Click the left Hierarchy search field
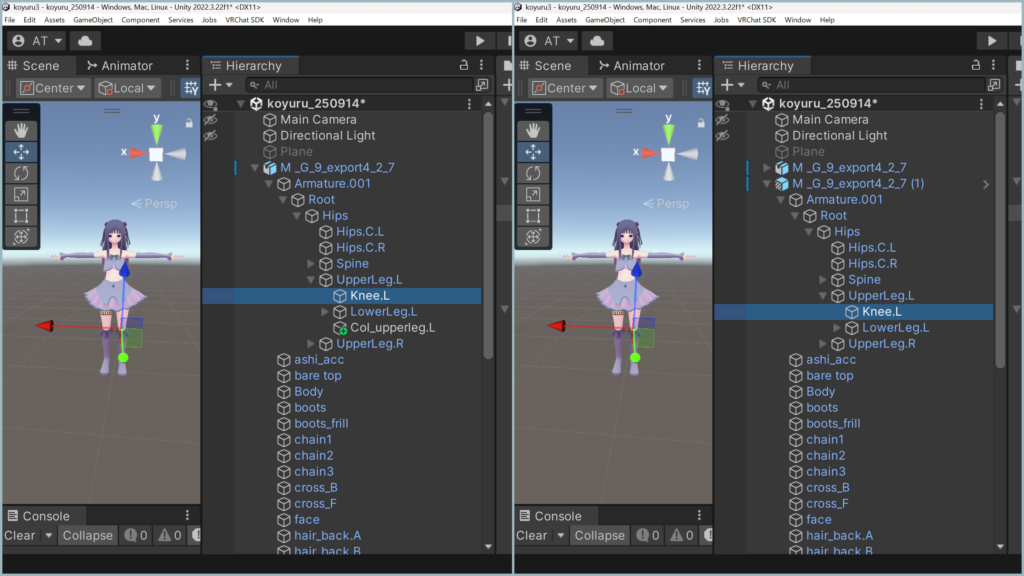 359,85
